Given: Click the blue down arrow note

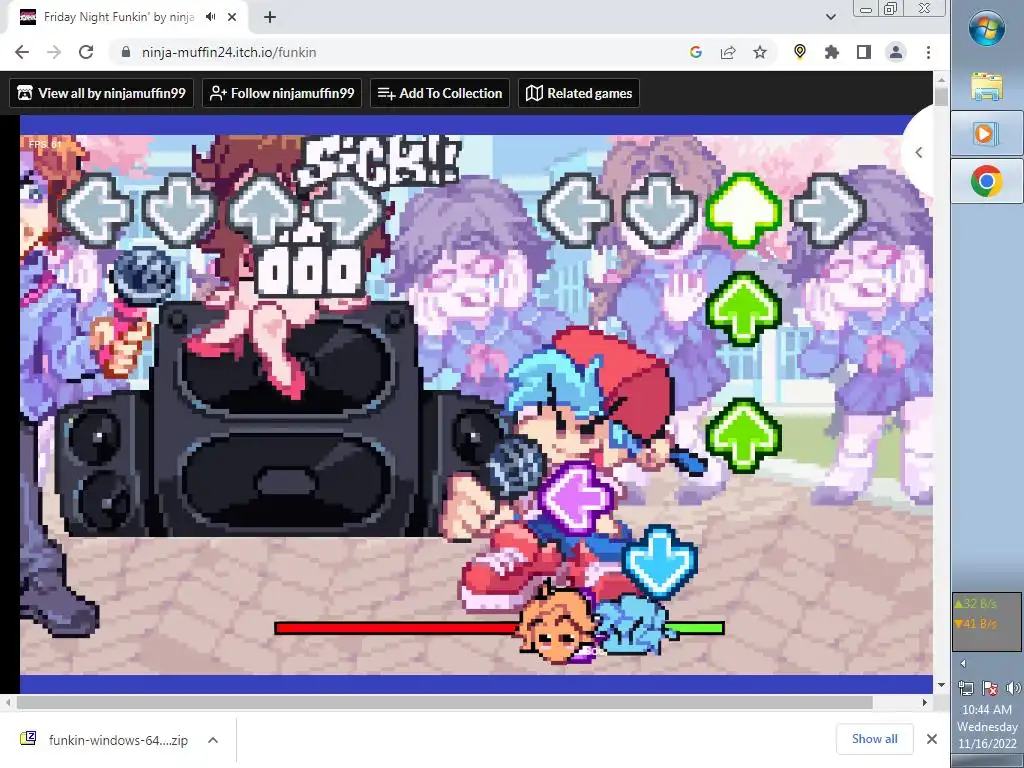Looking at the screenshot, I should click(x=660, y=562).
